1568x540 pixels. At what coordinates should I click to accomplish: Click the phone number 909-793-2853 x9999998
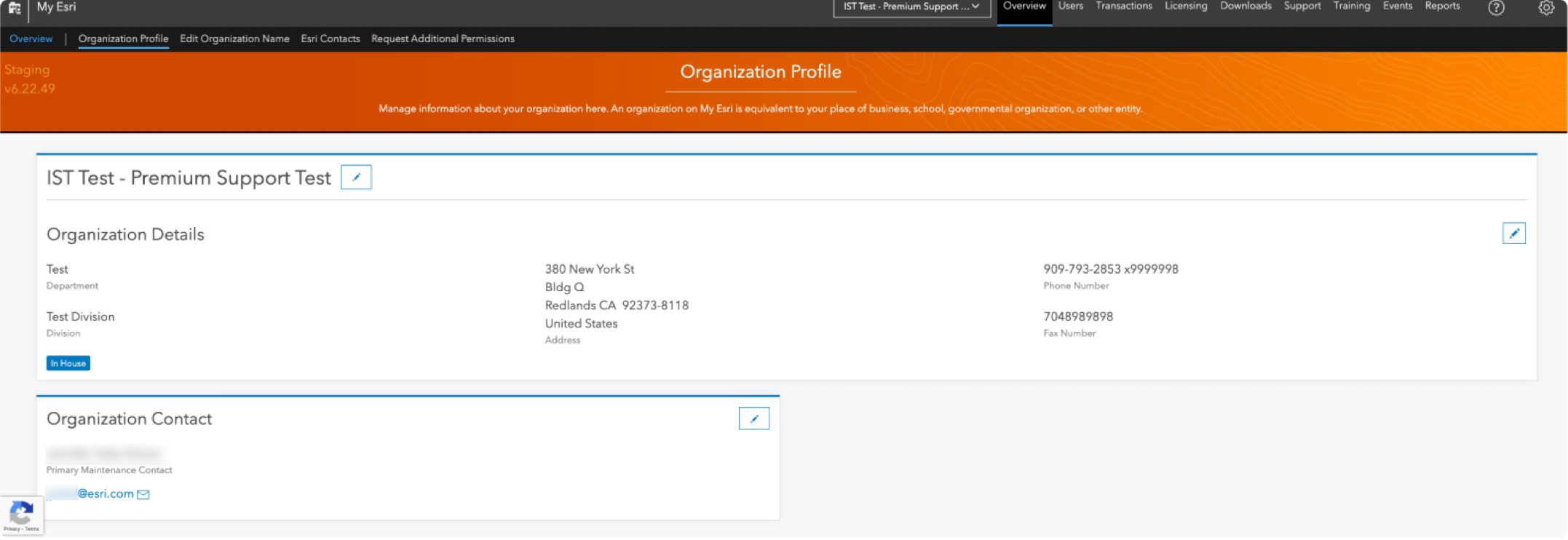1111,269
